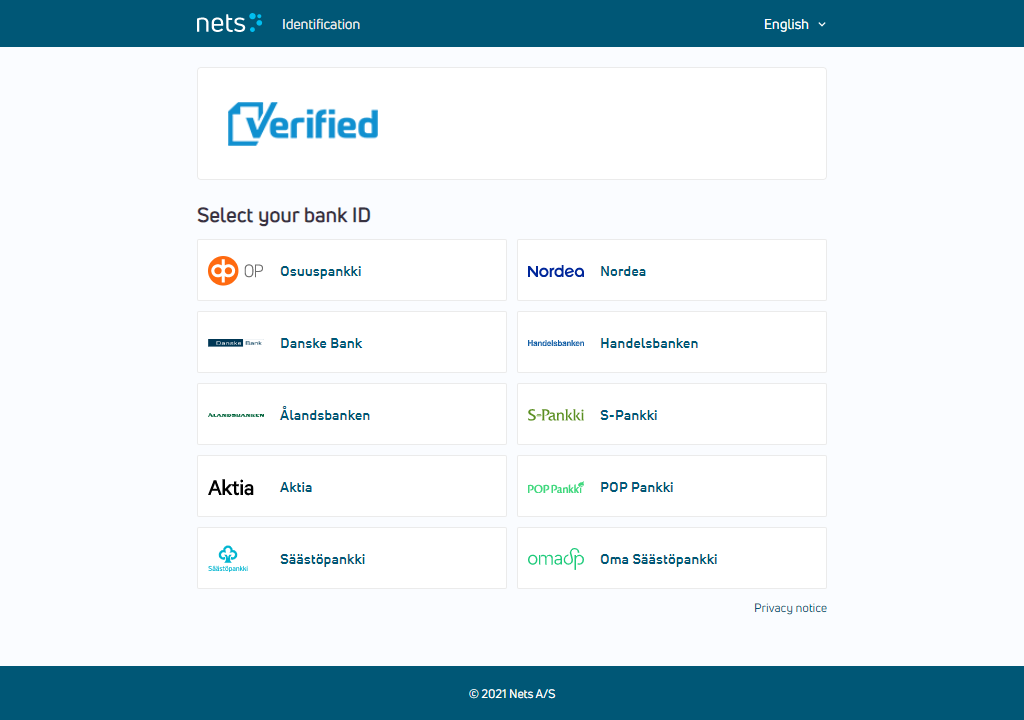Click the orange OP Osuuspankki logo
1024x720 pixels.
[235, 270]
